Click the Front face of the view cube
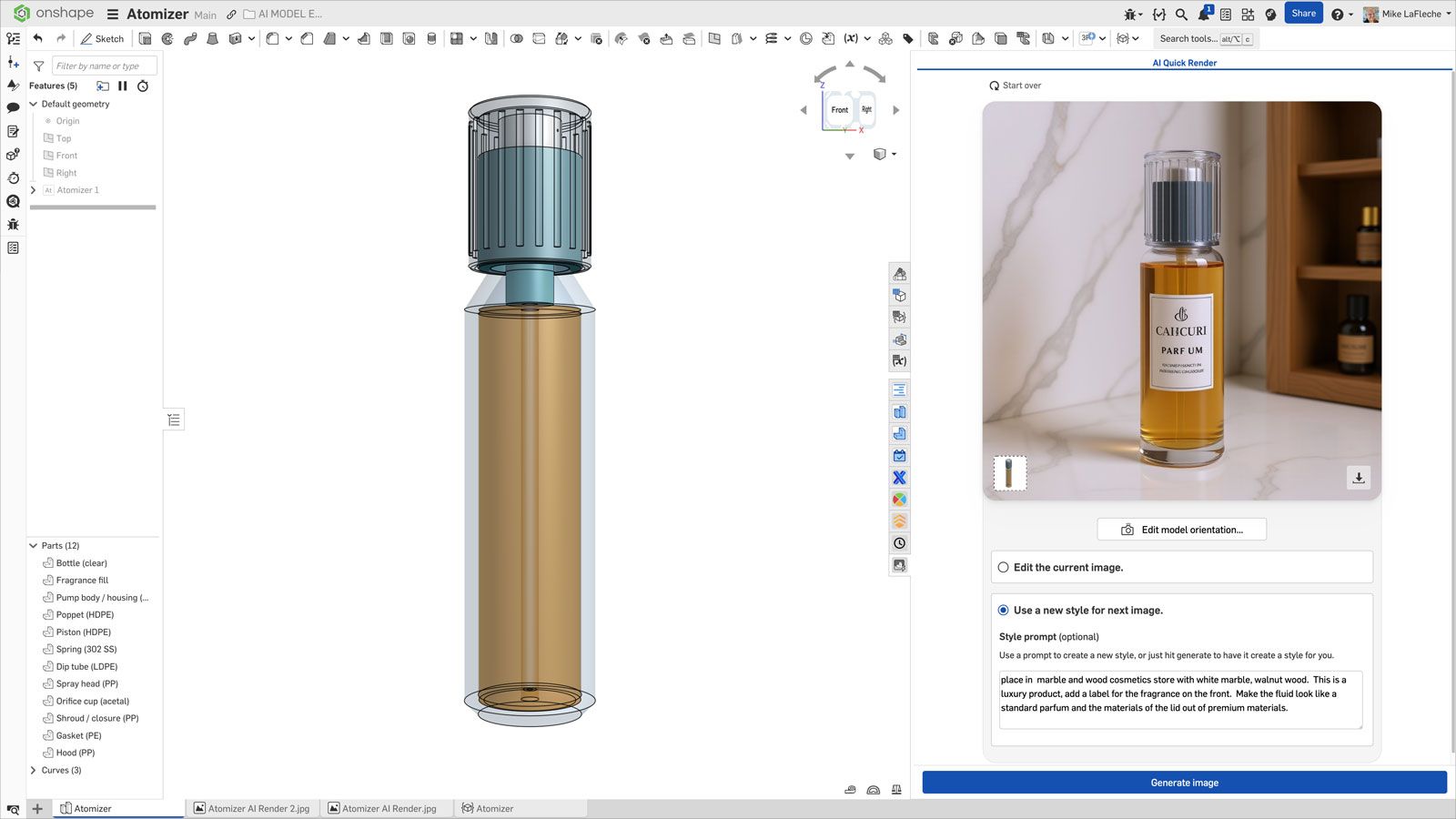This screenshot has height=819, width=1456. click(x=839, y=110)
